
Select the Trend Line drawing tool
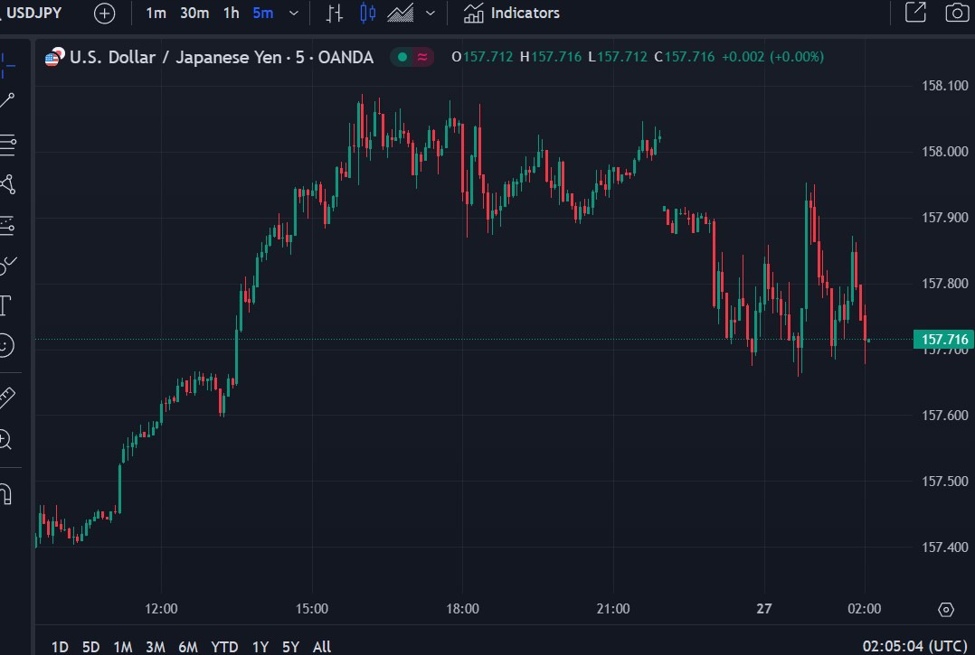point(8,100)
